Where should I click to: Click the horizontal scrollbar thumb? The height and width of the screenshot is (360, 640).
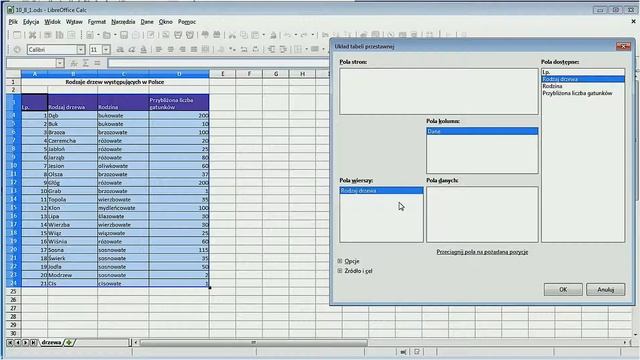253,342
